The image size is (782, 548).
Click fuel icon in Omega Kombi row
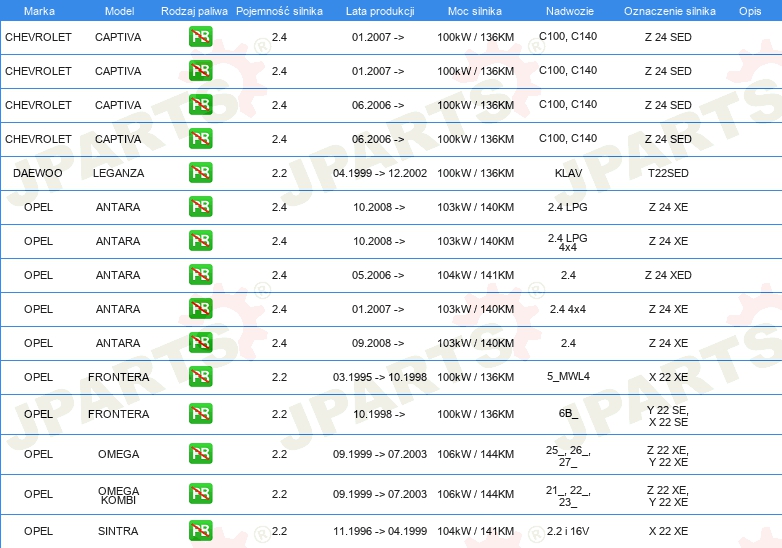point(200,493)
